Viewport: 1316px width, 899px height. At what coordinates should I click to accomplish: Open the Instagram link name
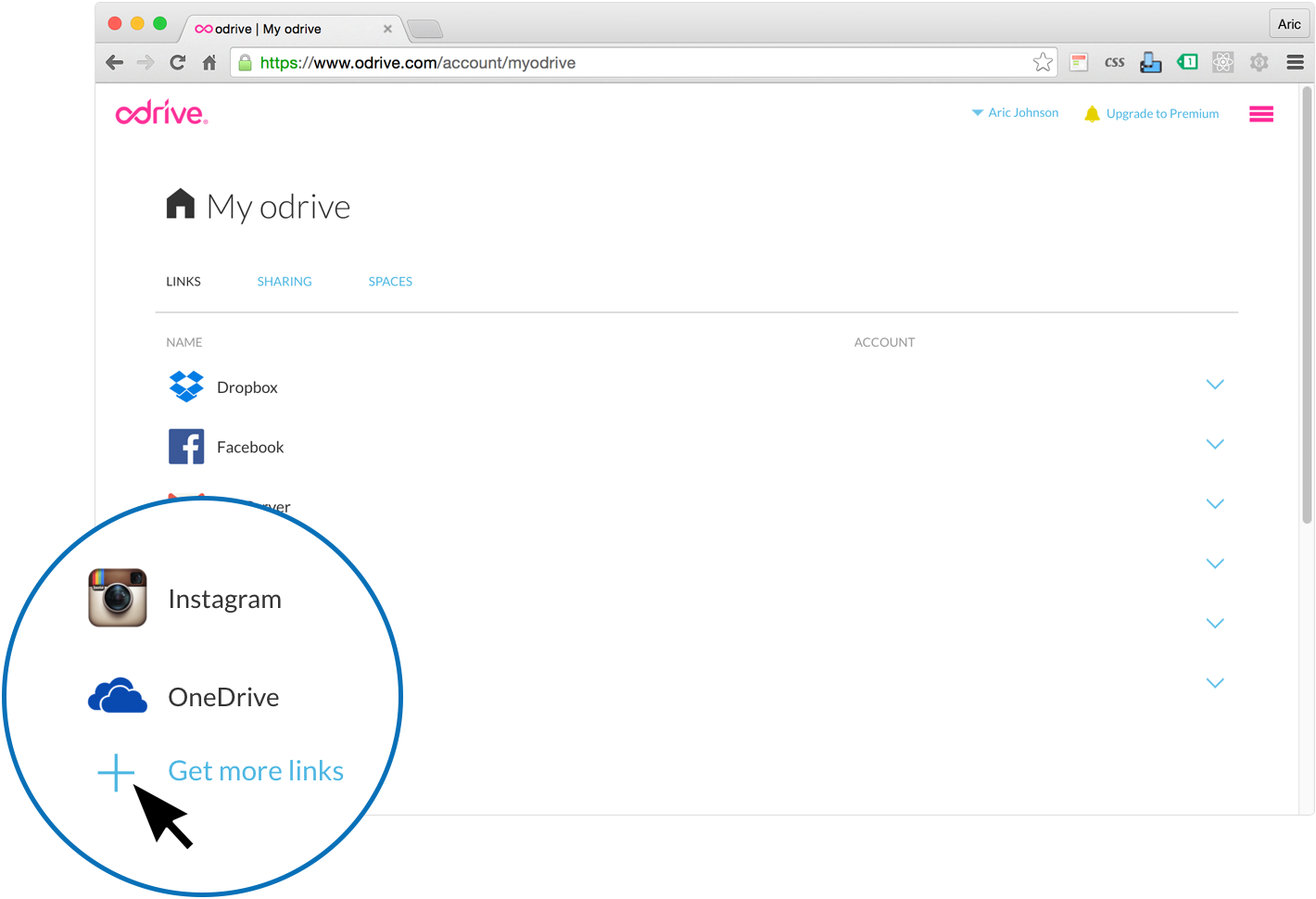point(225,600)
